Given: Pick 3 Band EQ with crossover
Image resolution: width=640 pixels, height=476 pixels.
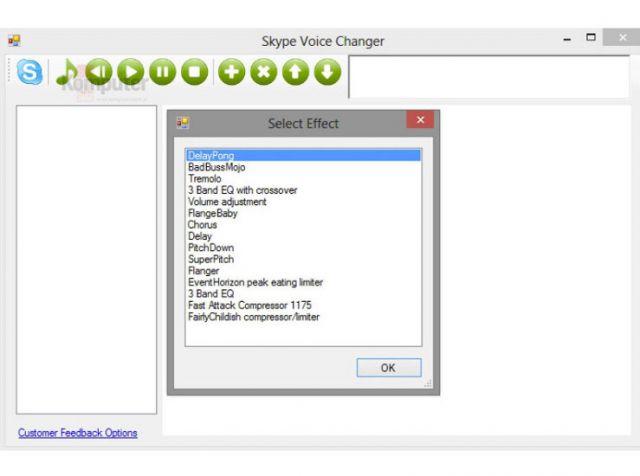Looking at the screenshot, I should click(303, 190).
